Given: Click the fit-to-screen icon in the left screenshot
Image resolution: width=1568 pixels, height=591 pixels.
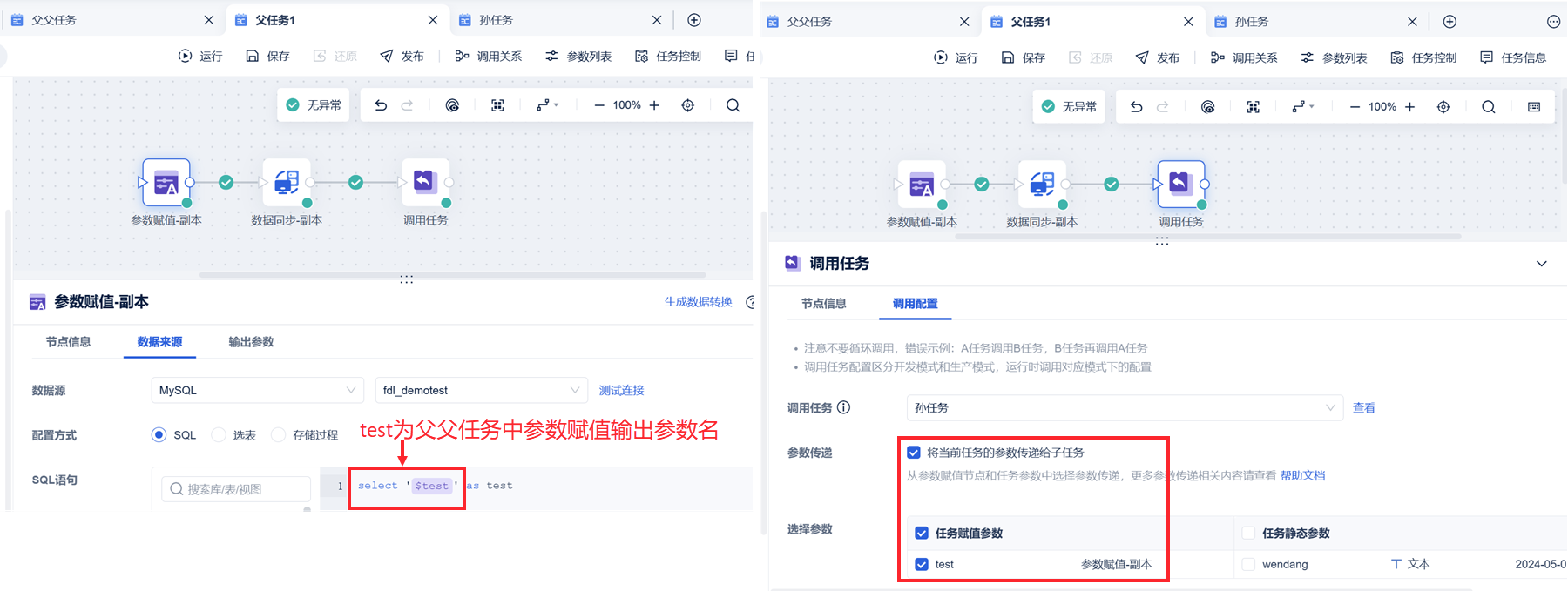Looking at the screenshot, I should [497, 105].
